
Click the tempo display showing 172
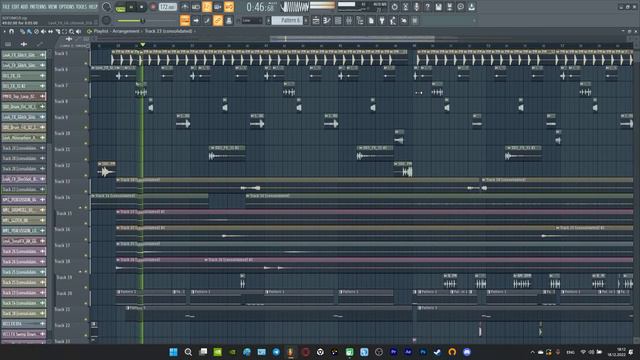(x=168, y=7)
